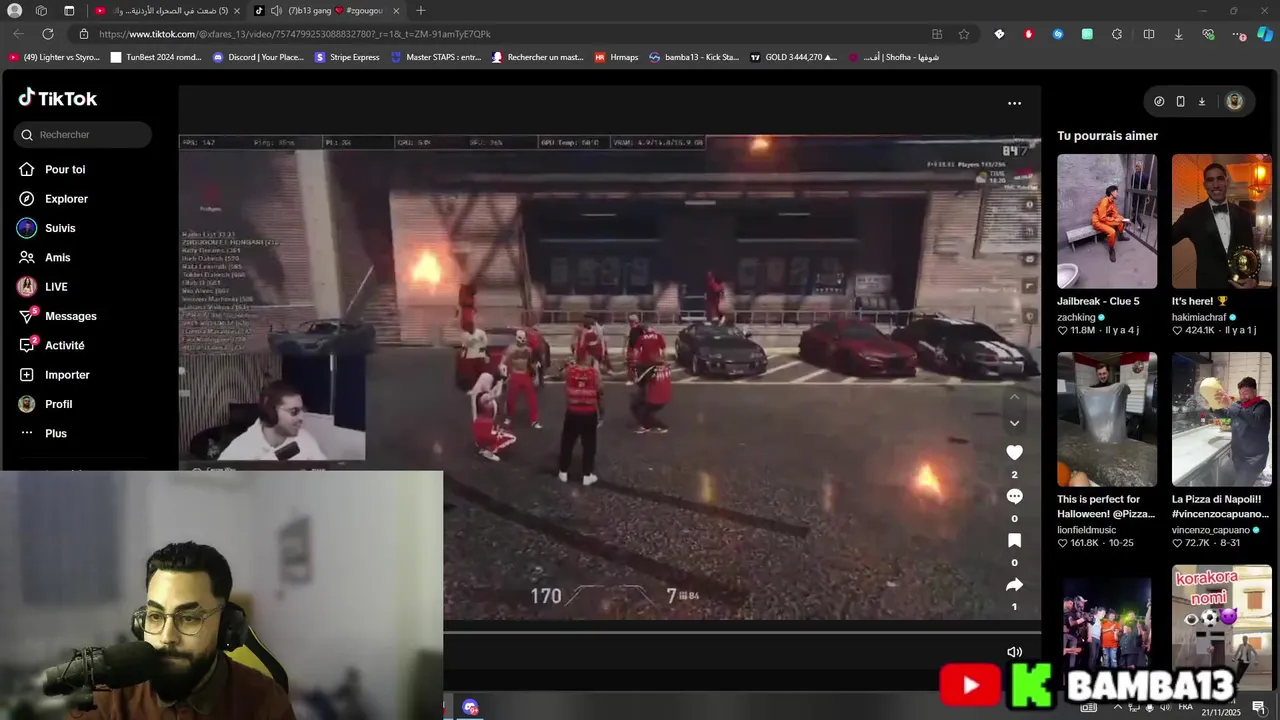1280x720 pixels.
Task: Click the TikTok coins icon in header pill
Action: (1159, 101)
